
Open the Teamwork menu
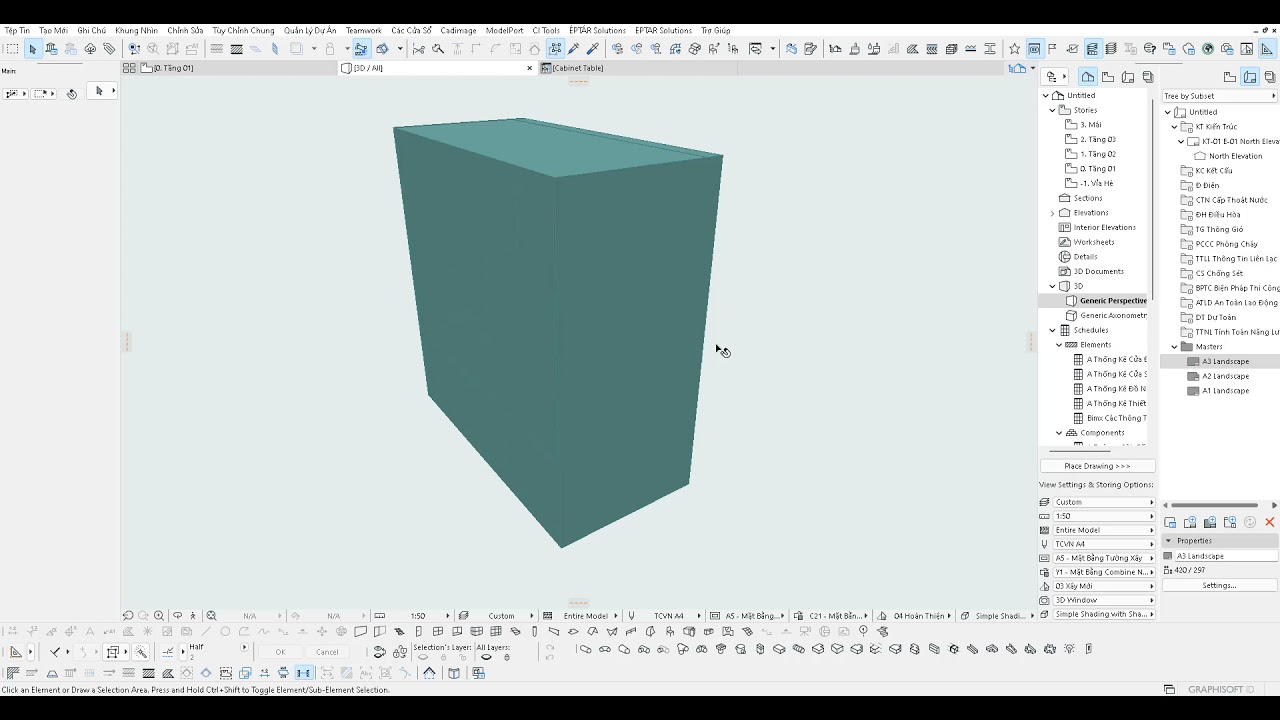pyautogui.click(x=364, y=31)
